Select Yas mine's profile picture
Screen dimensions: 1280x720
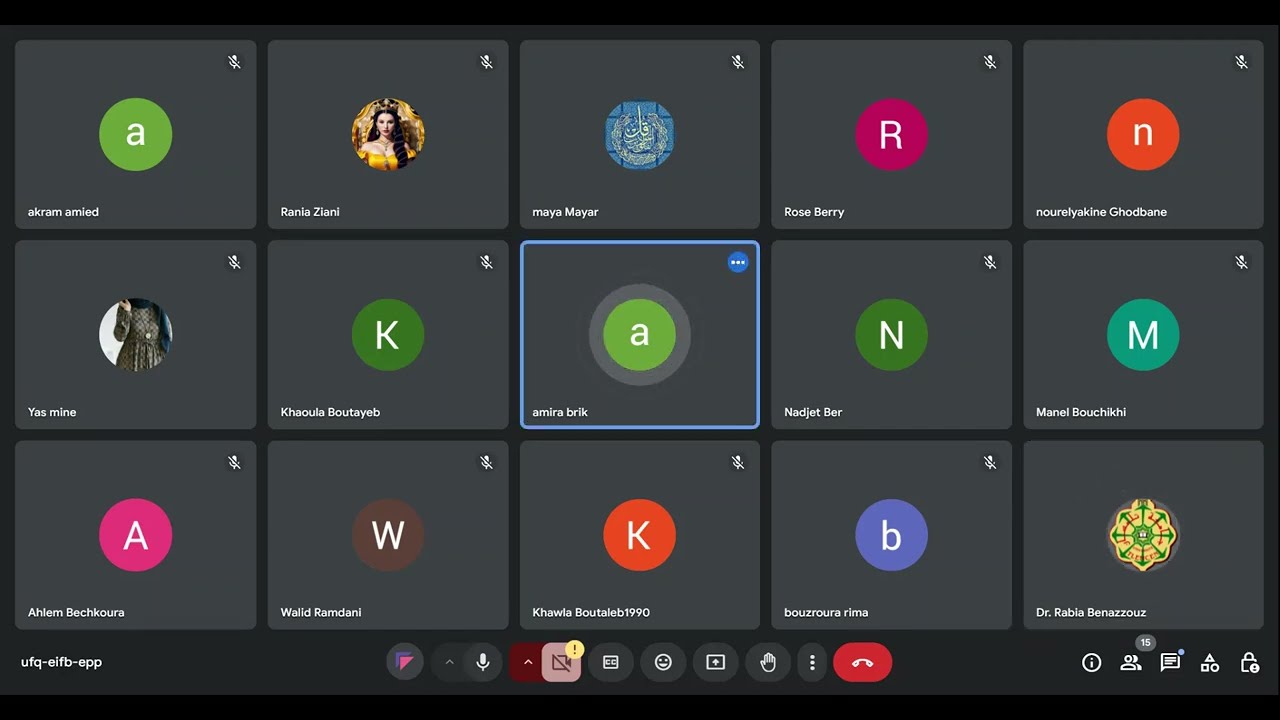click(136, 334)
